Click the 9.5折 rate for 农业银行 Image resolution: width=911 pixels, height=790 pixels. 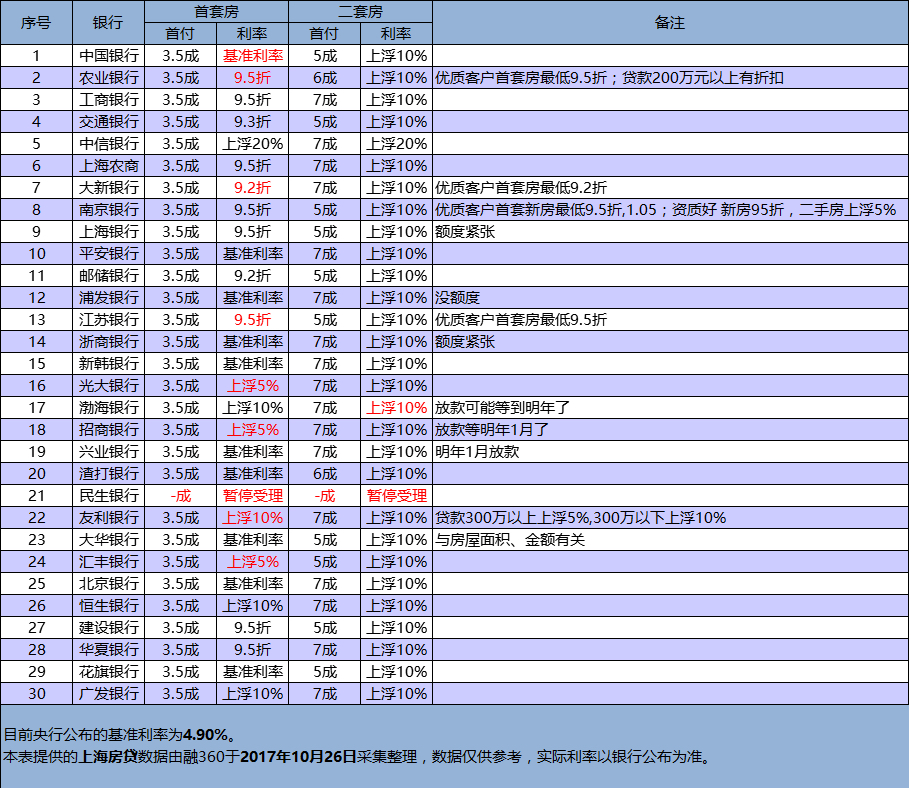(252, 78)
